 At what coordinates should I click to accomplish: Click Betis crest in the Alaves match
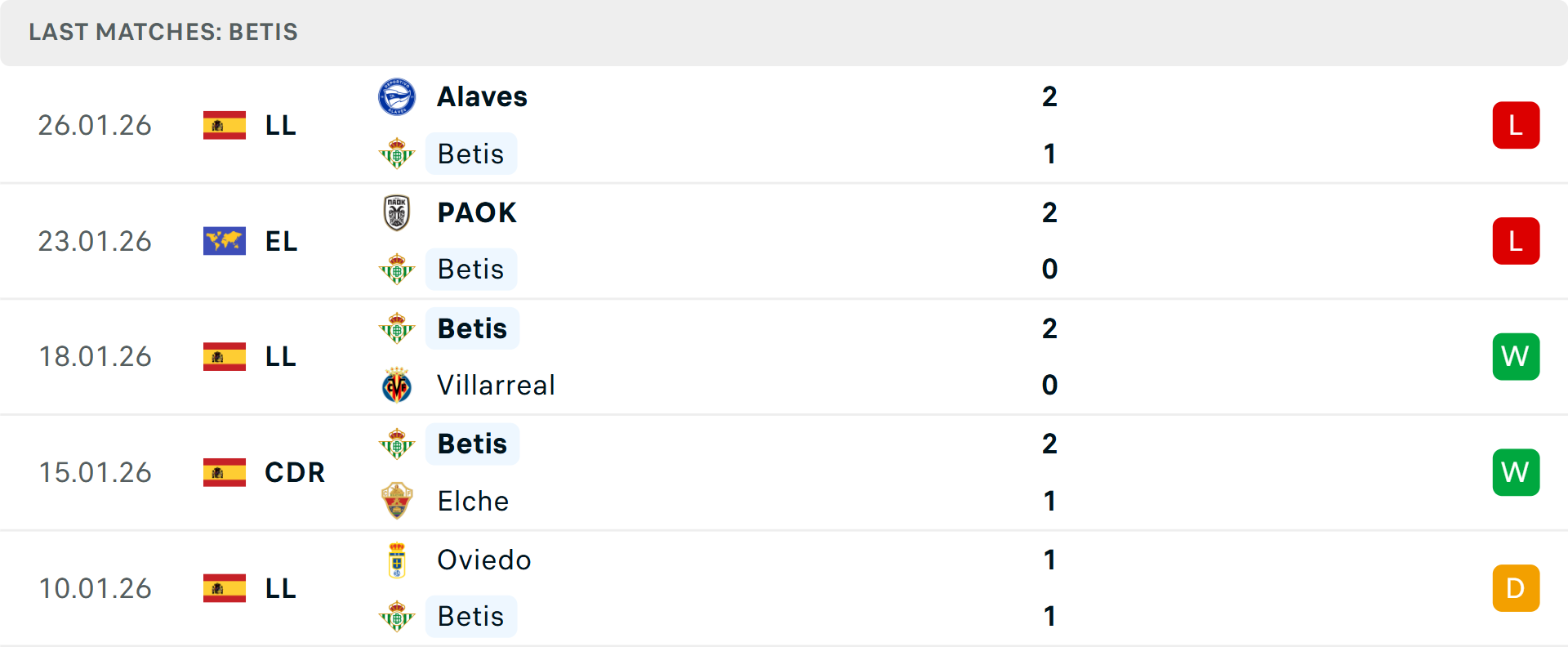(x=397, y=154)
